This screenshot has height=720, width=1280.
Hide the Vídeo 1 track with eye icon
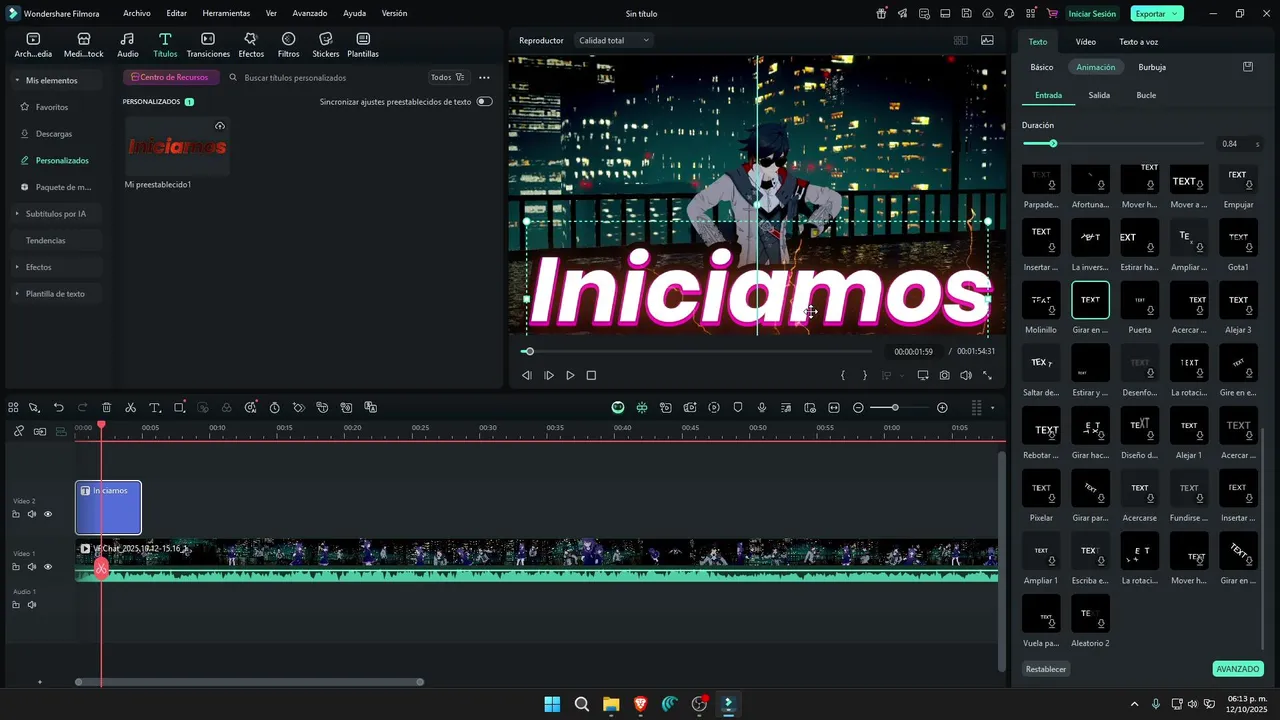[x=48, y=567]
